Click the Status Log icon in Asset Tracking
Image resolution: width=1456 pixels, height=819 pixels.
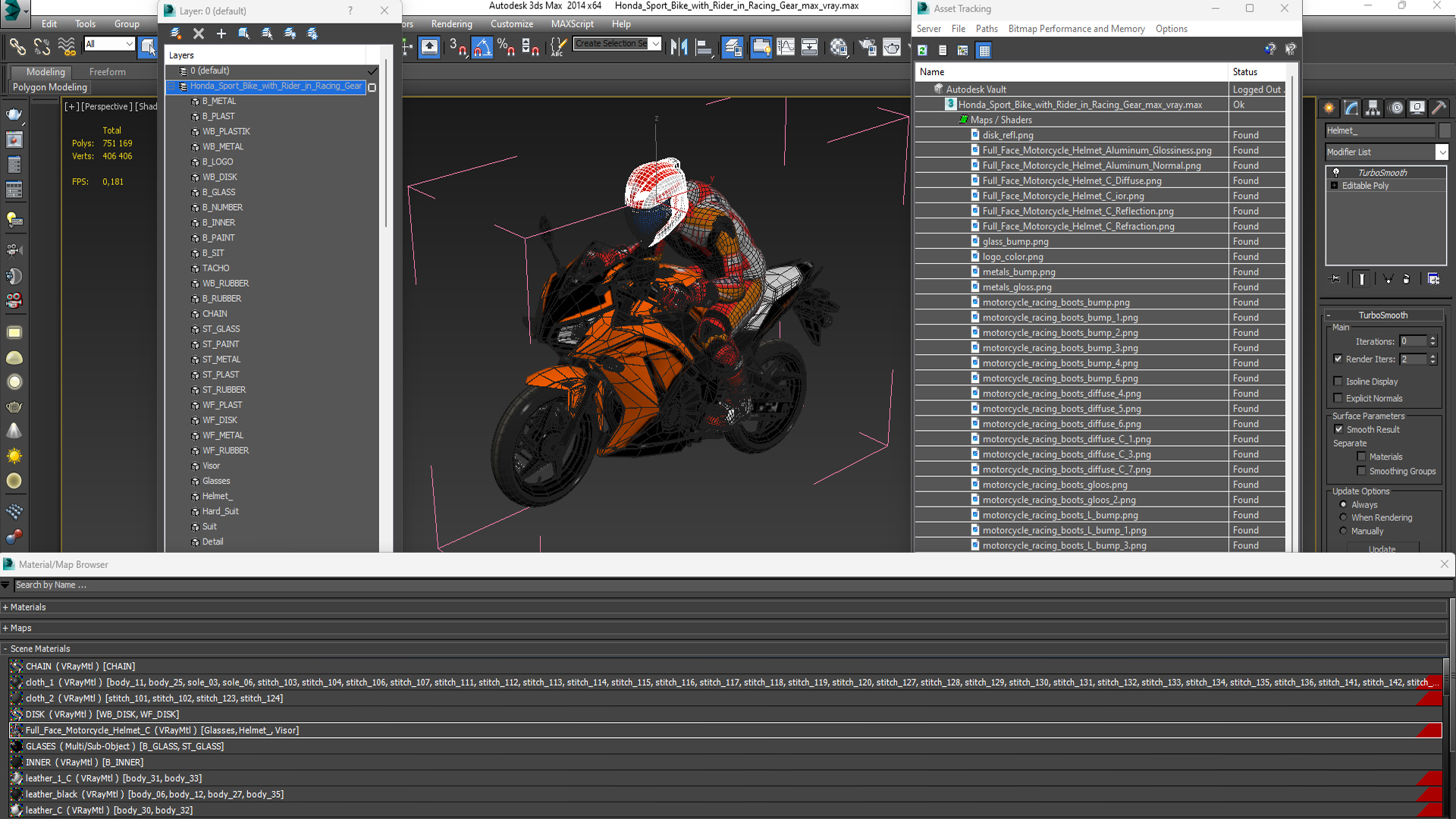[x=943, y=51]
